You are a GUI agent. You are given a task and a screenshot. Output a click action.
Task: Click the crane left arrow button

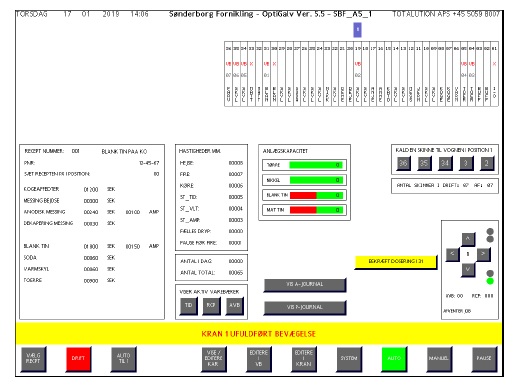452,254
